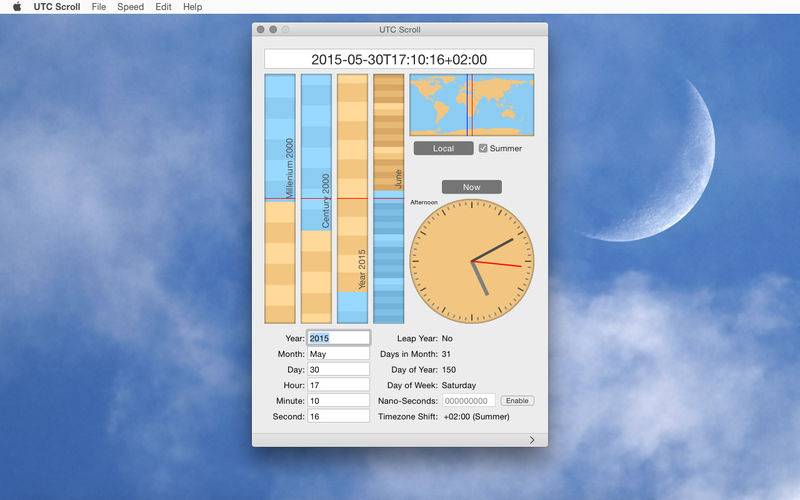Click the Year 2015 scroll bar
This screenshot has width=800, height=500.
coord(352,199)
